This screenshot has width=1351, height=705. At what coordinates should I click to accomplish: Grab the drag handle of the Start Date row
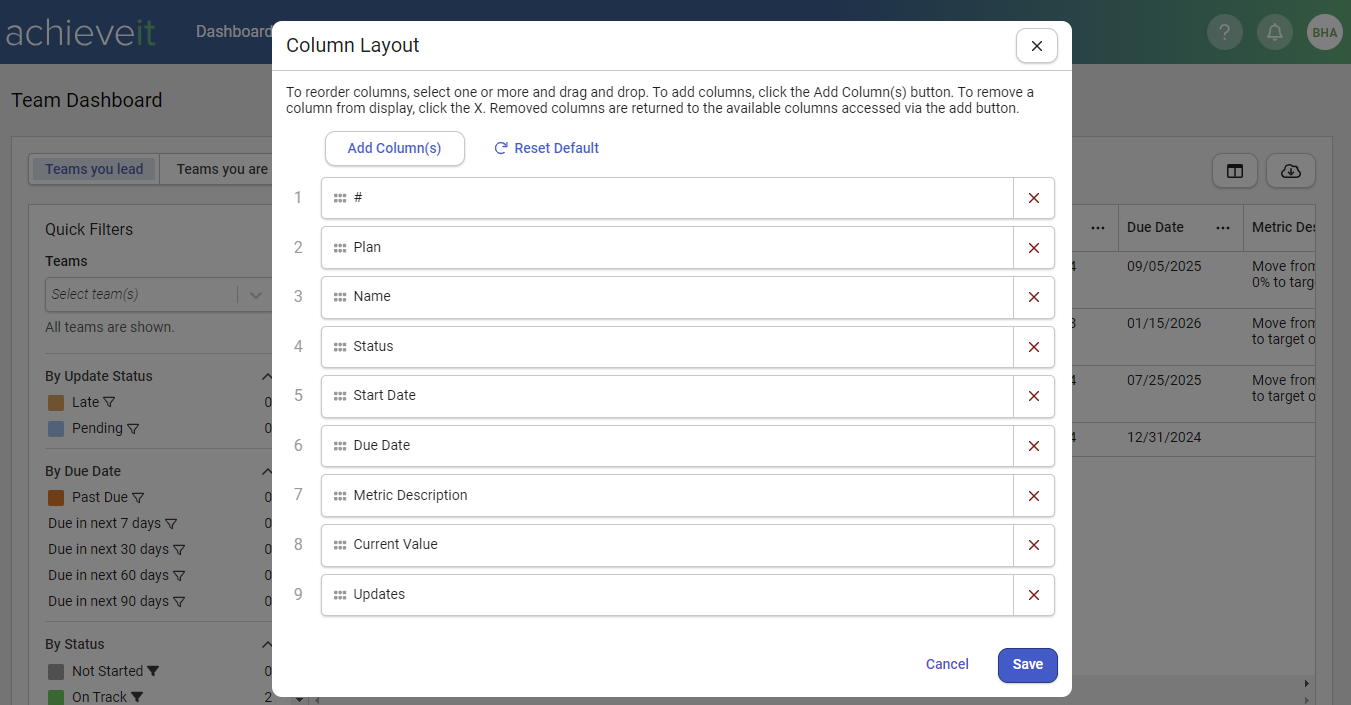[340, 396]
